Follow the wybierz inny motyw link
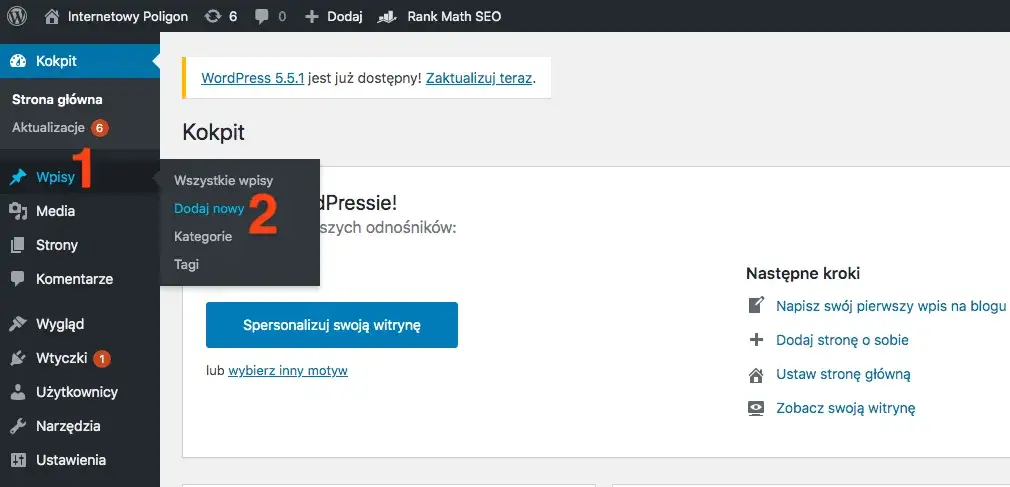The height and width of the screenshot is (487, 1010). click(x=288, y=371)
